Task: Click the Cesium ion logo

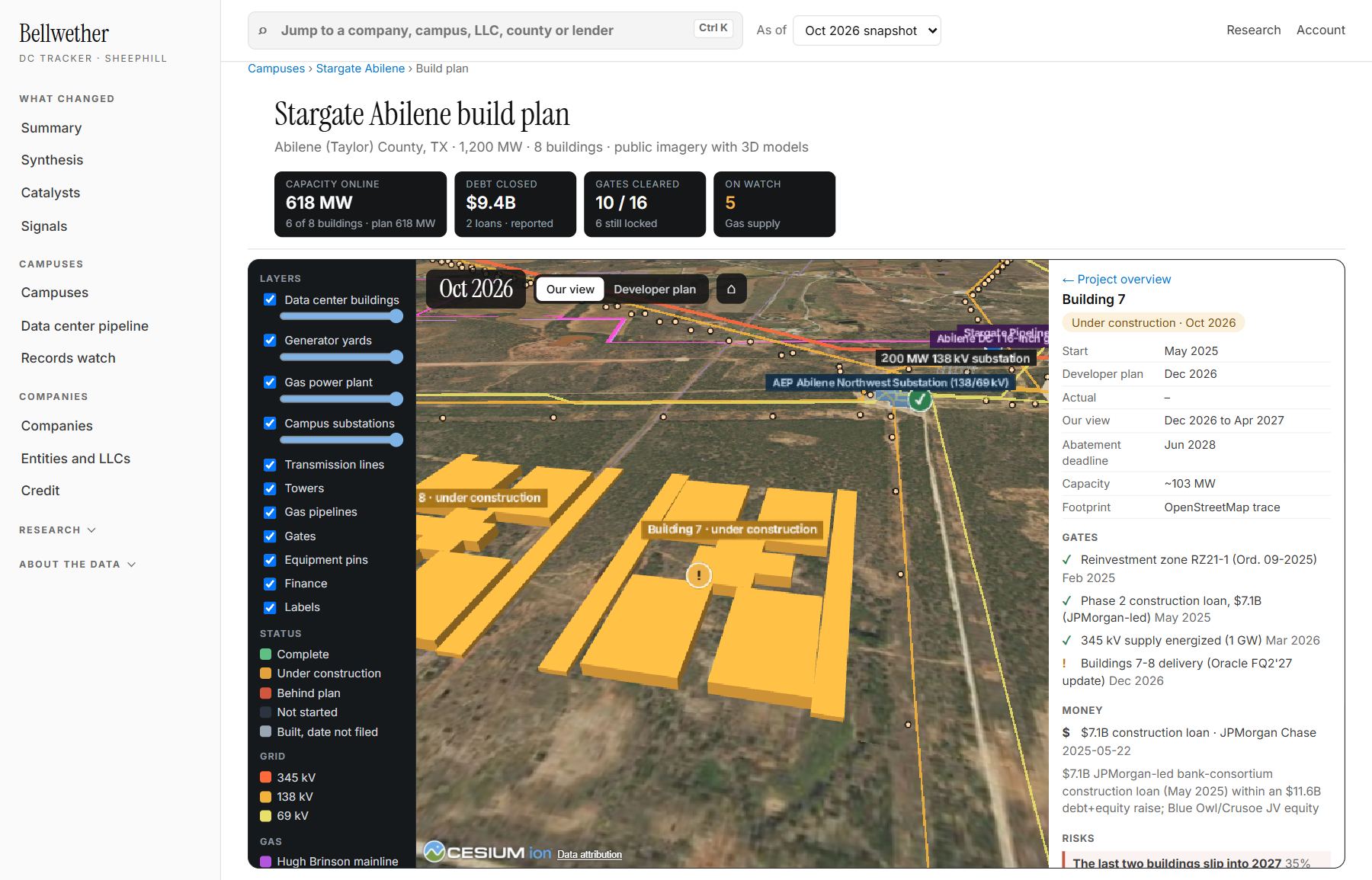Action: coord(488,853)
